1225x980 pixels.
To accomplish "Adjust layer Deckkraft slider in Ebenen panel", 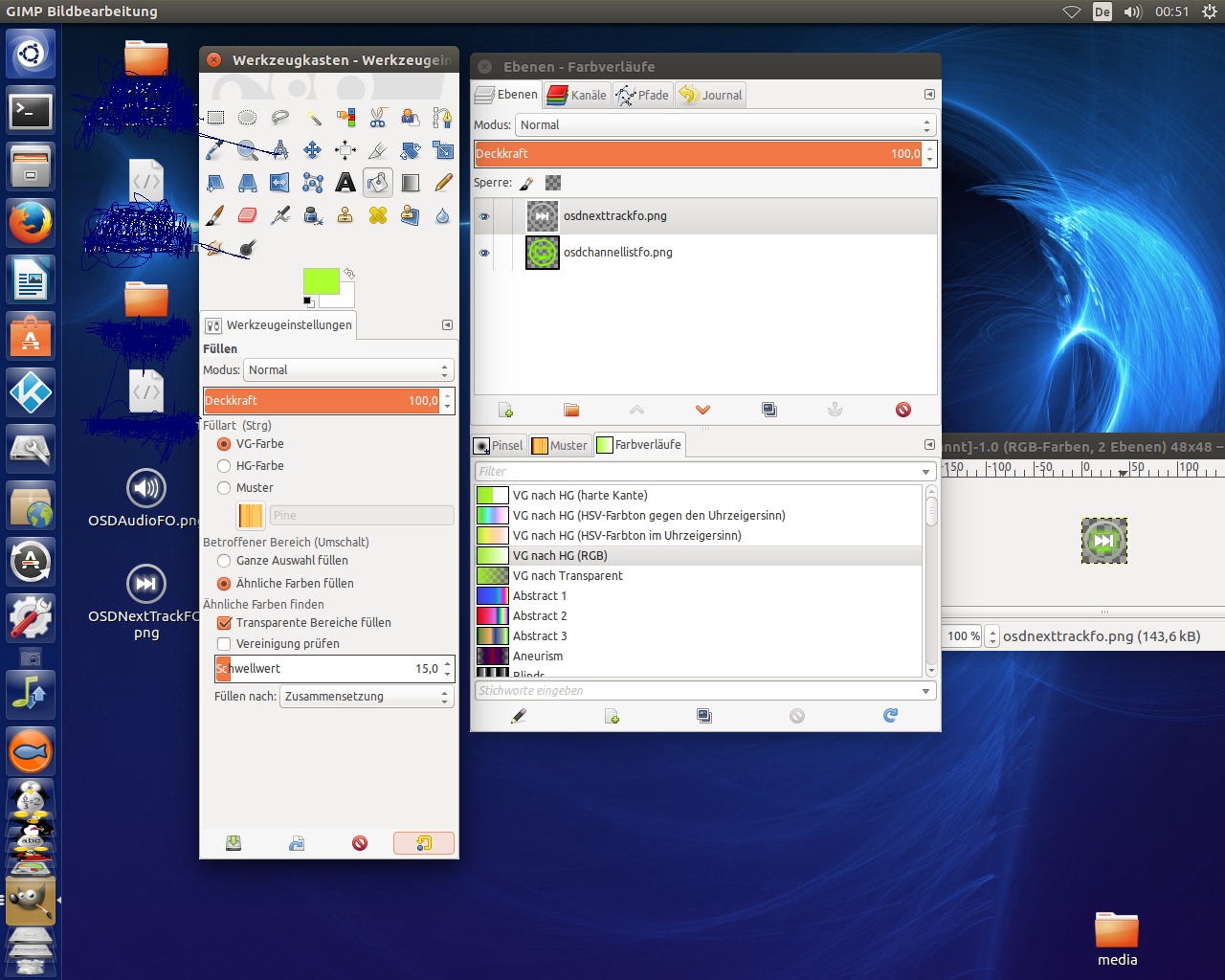I will pyautogui.click(x=699, y=154).
